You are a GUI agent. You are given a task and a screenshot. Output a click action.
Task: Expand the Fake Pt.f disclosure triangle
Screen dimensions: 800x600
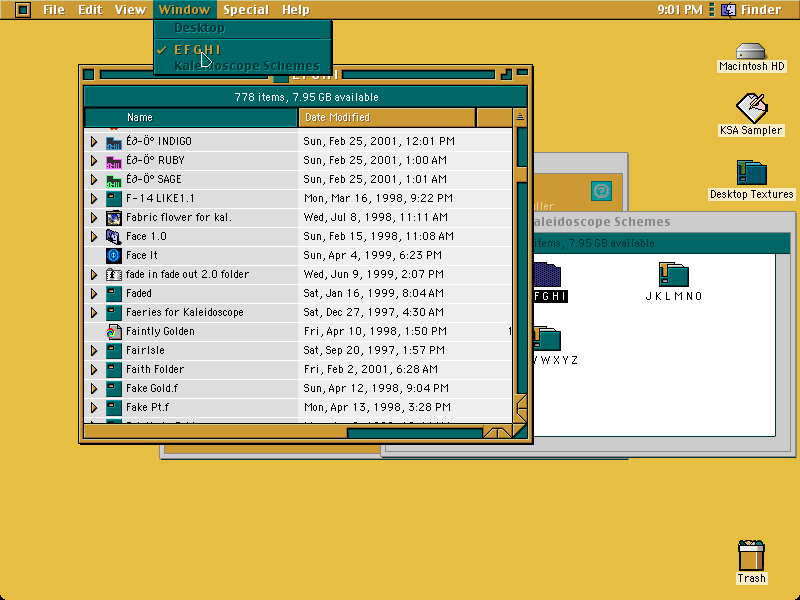click(x=94, y=407)
